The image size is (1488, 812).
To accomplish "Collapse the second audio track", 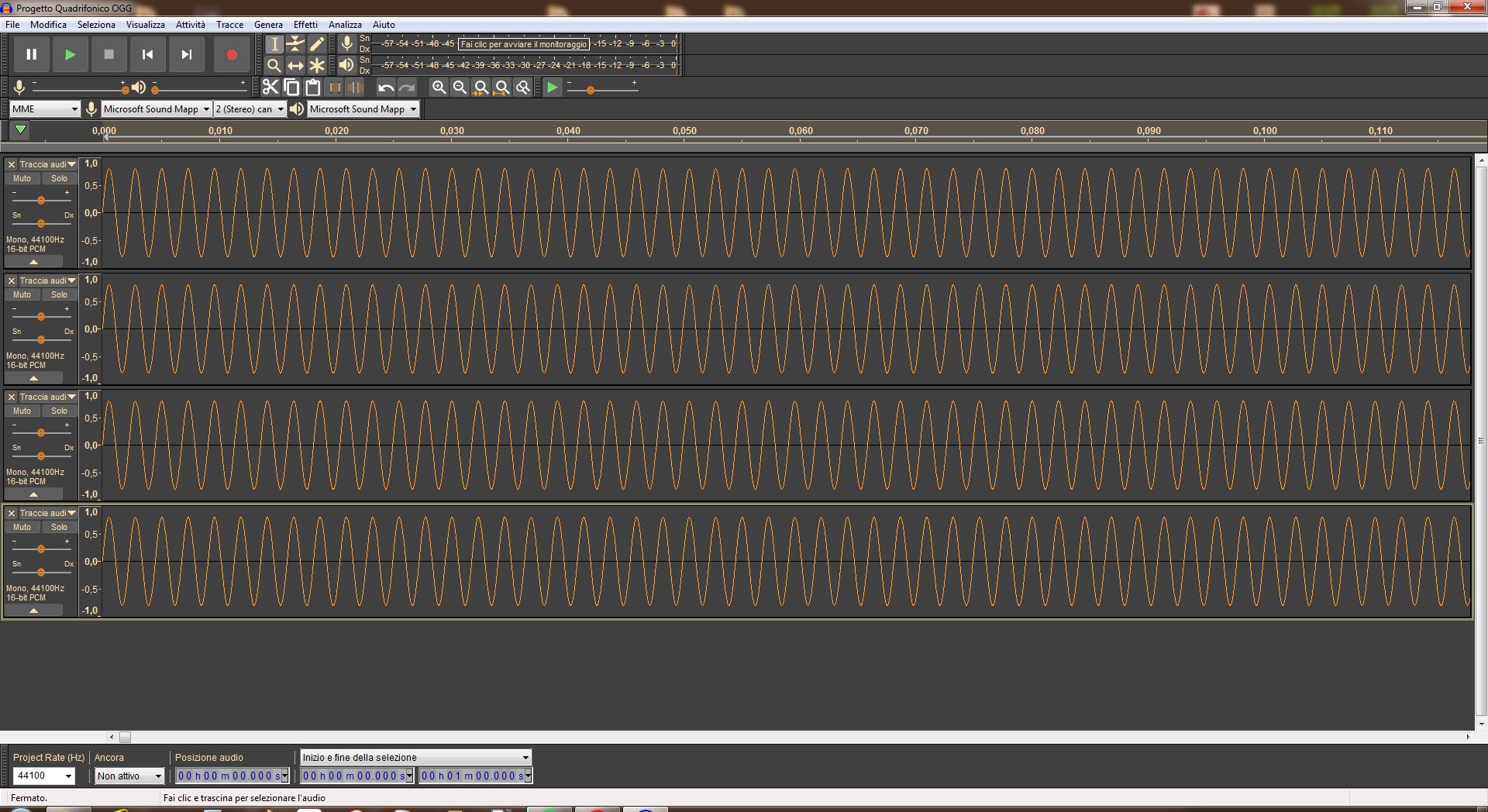I will point(33,378).
